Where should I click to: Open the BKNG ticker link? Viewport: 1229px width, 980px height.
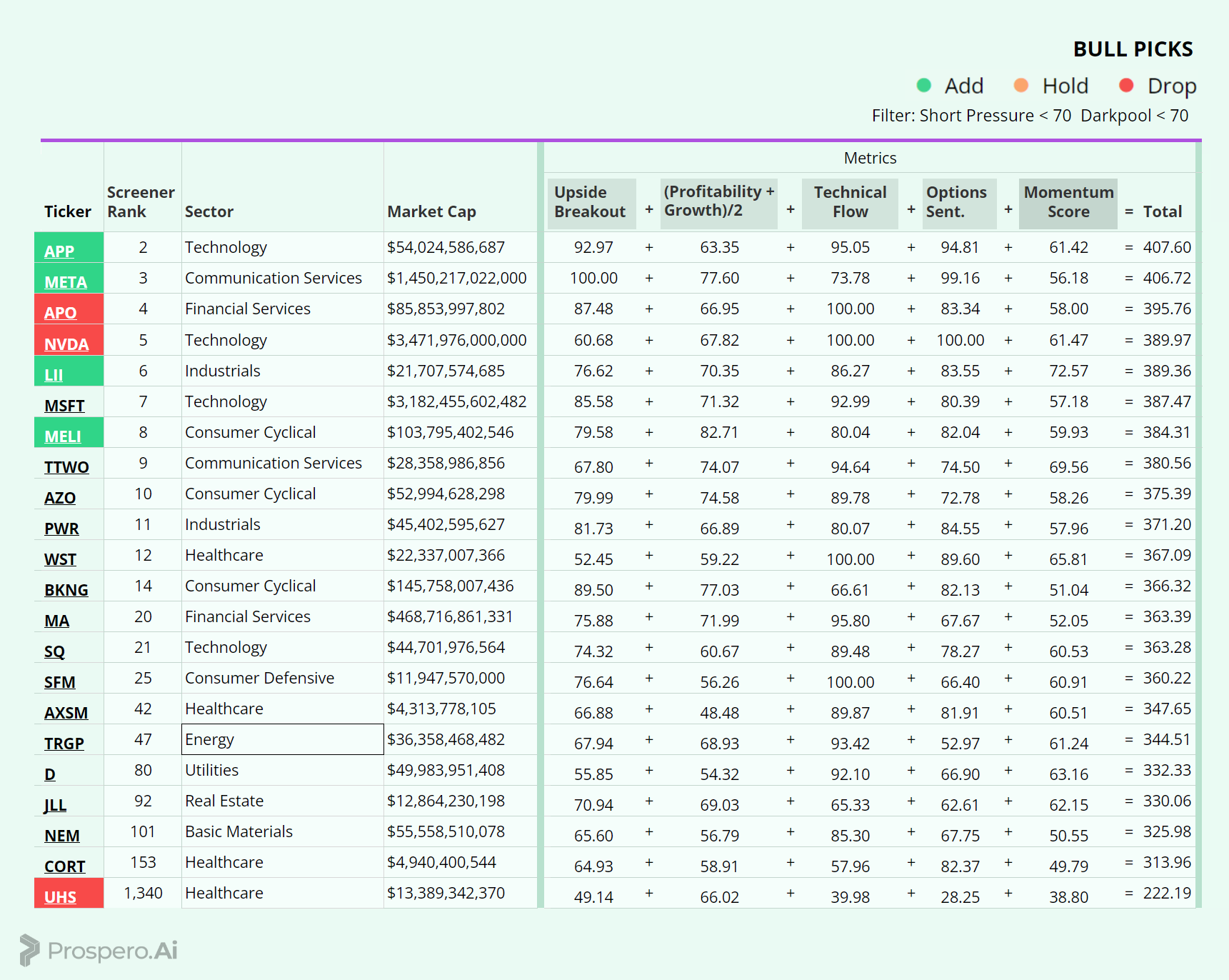(66, 590)
